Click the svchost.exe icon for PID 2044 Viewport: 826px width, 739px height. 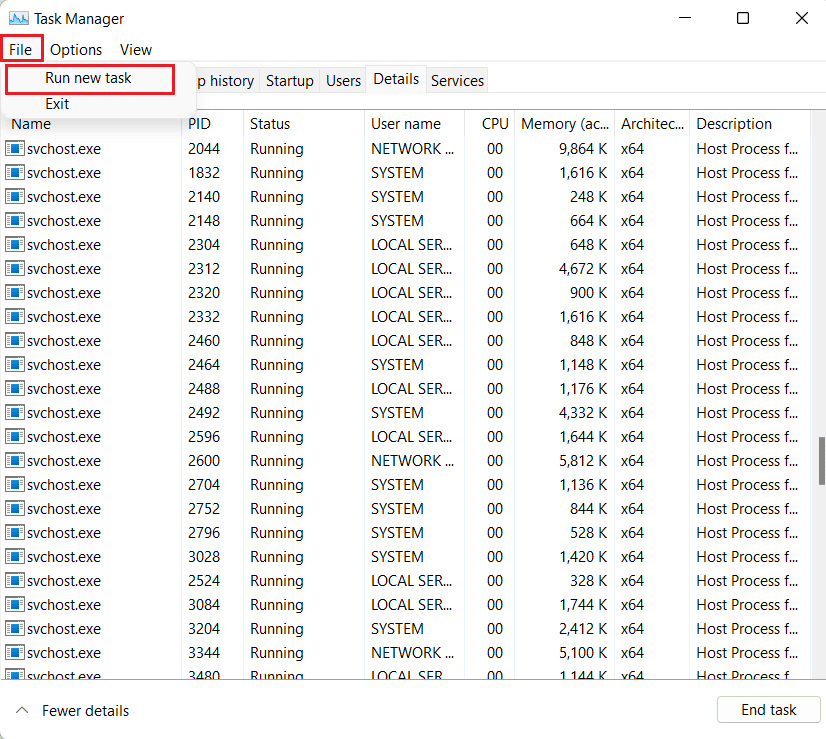[x=15, y=149]
